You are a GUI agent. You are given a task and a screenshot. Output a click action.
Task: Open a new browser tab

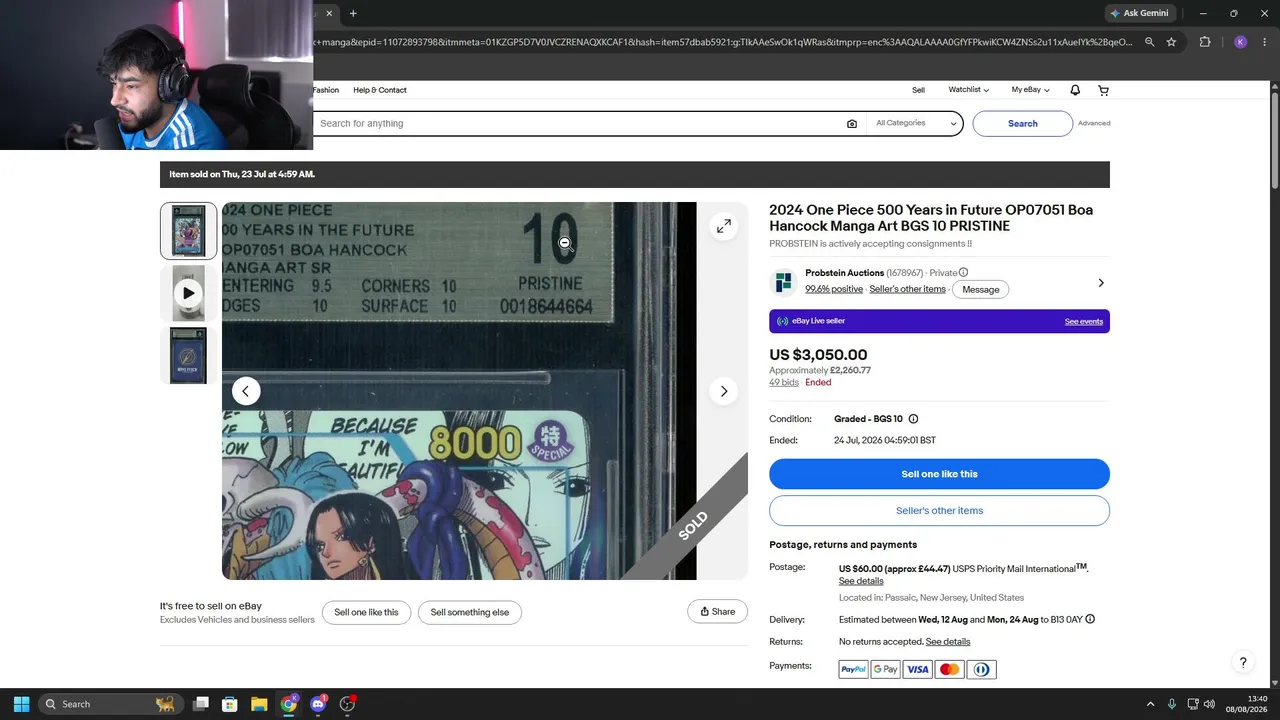353,13
